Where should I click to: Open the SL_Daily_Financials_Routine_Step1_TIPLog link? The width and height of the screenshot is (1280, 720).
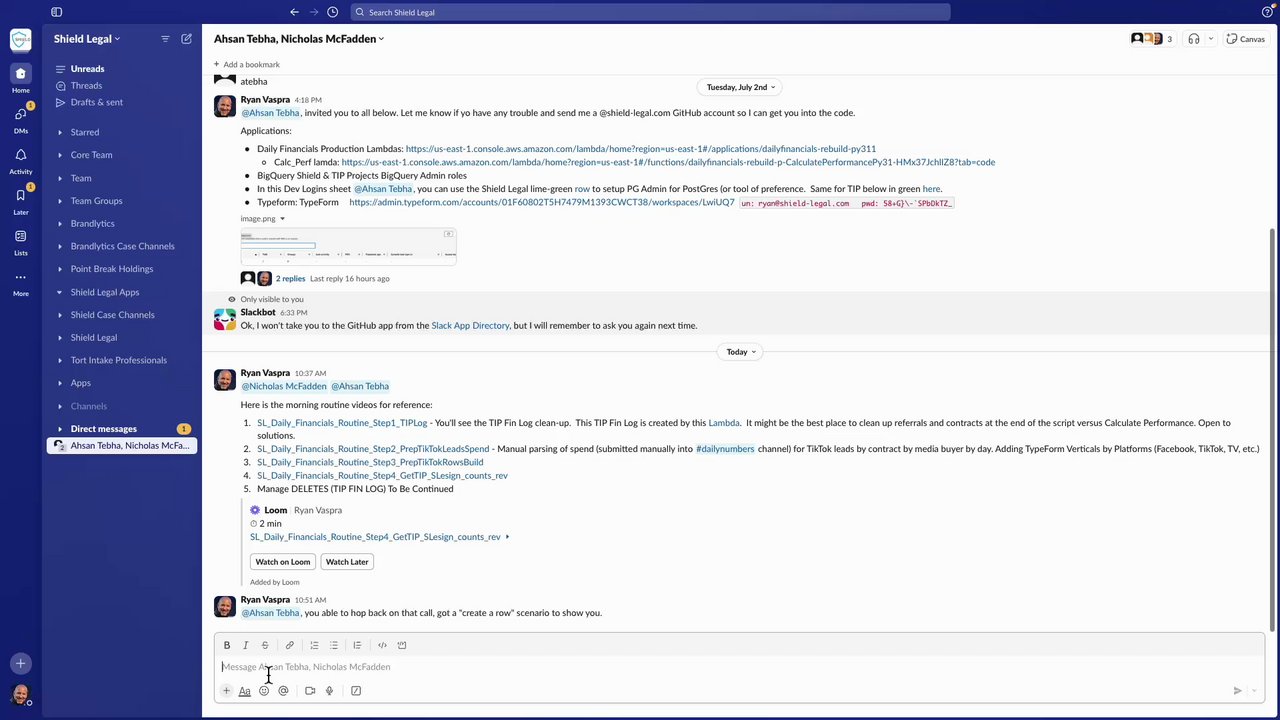342,423
